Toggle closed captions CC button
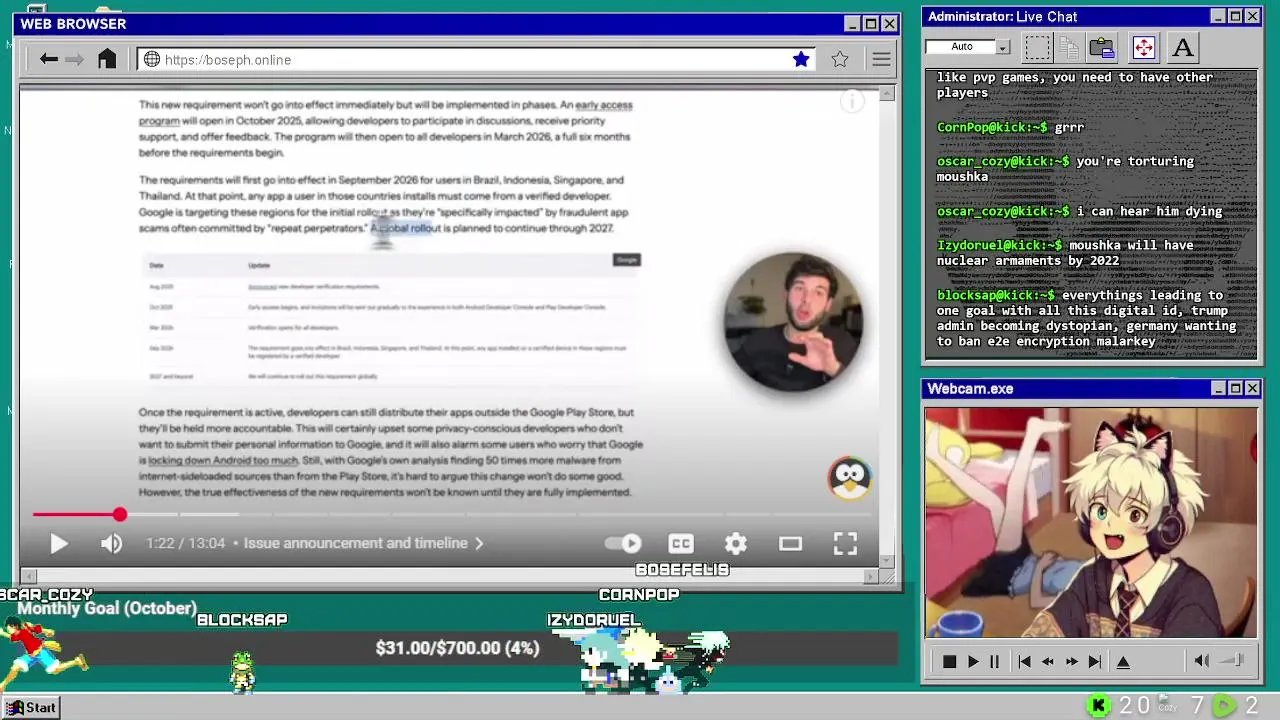 click(681, 543)
